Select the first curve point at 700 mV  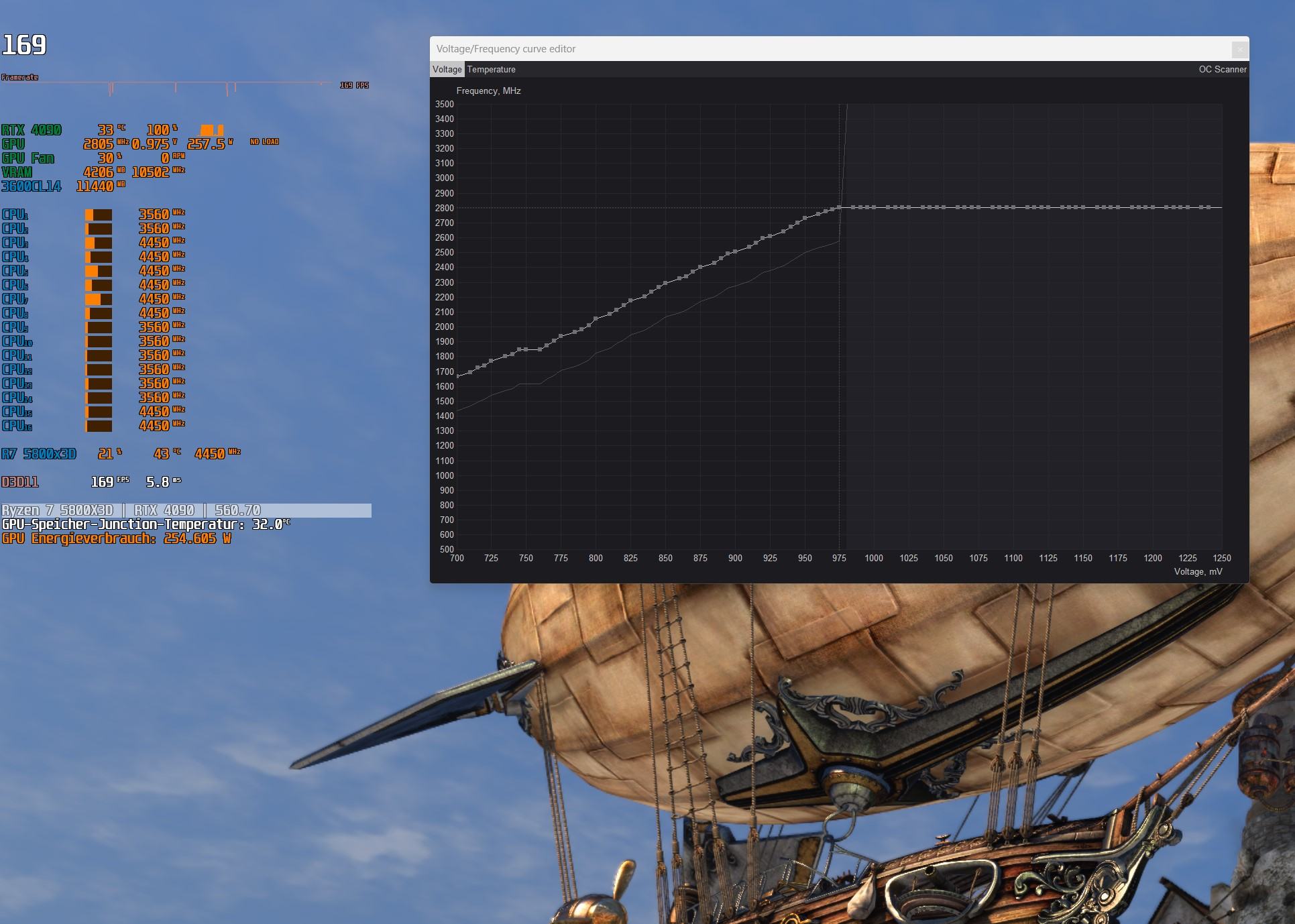[x=457, y=376]
